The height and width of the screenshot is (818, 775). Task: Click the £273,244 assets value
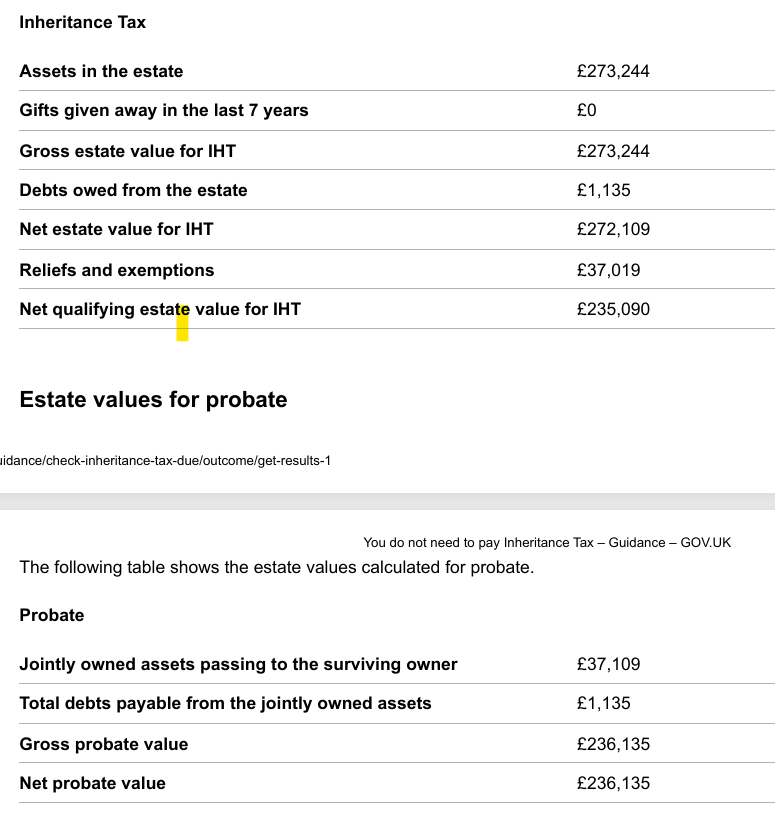click(x=613, y=71)
